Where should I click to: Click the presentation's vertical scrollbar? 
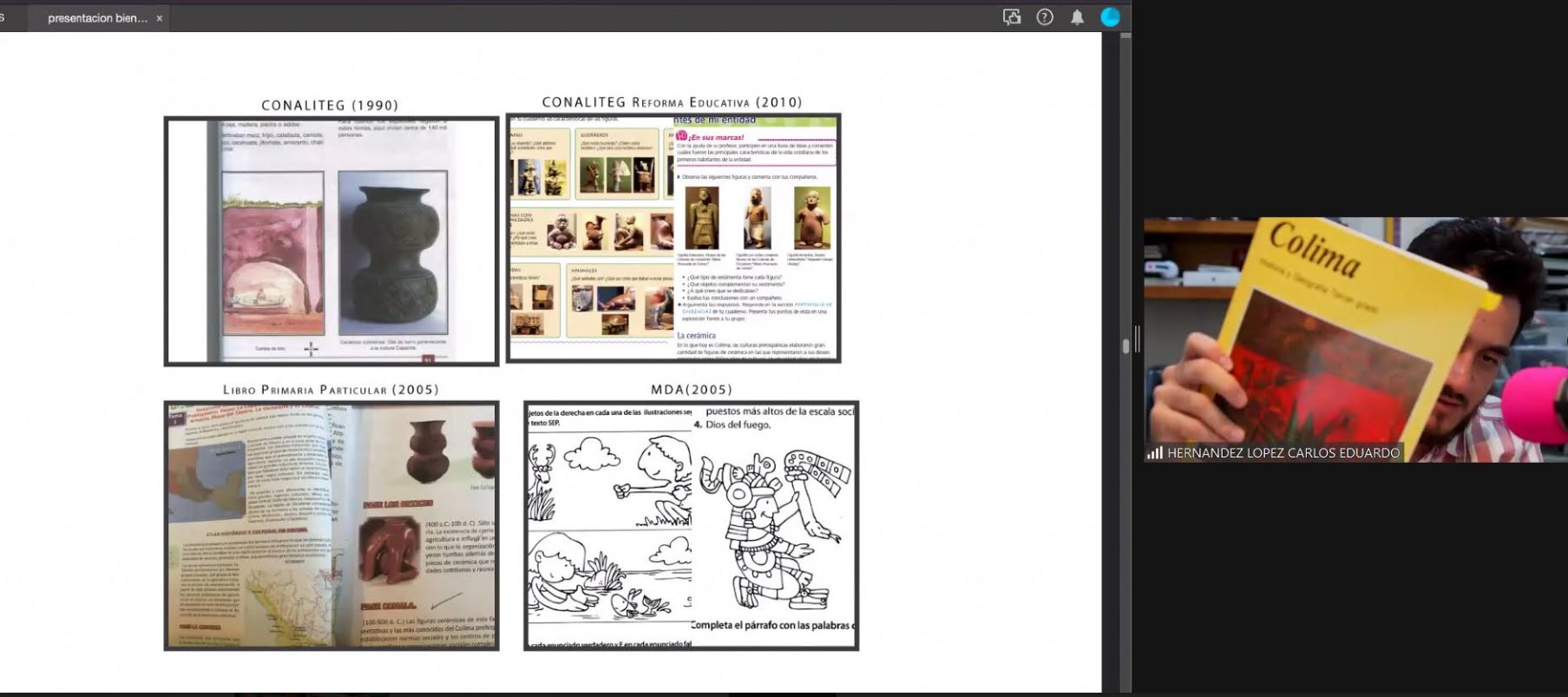click(x=1125, y=345)
